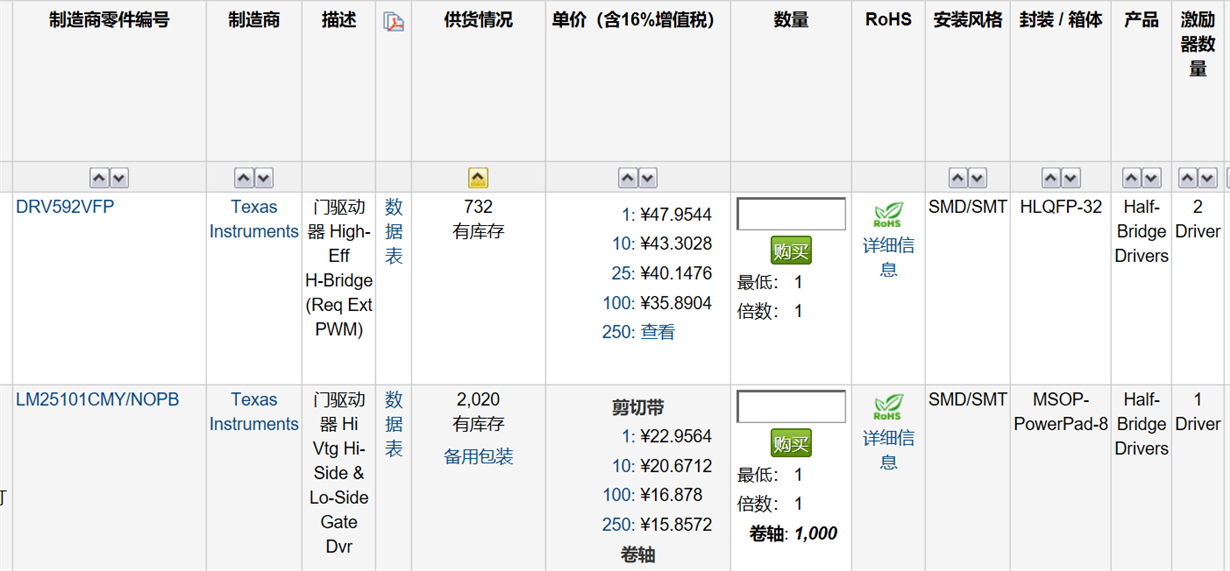The width and height of the screenshot is (1230, 571).
Task: Click RoHS column header
Action: tap(888, 20)
